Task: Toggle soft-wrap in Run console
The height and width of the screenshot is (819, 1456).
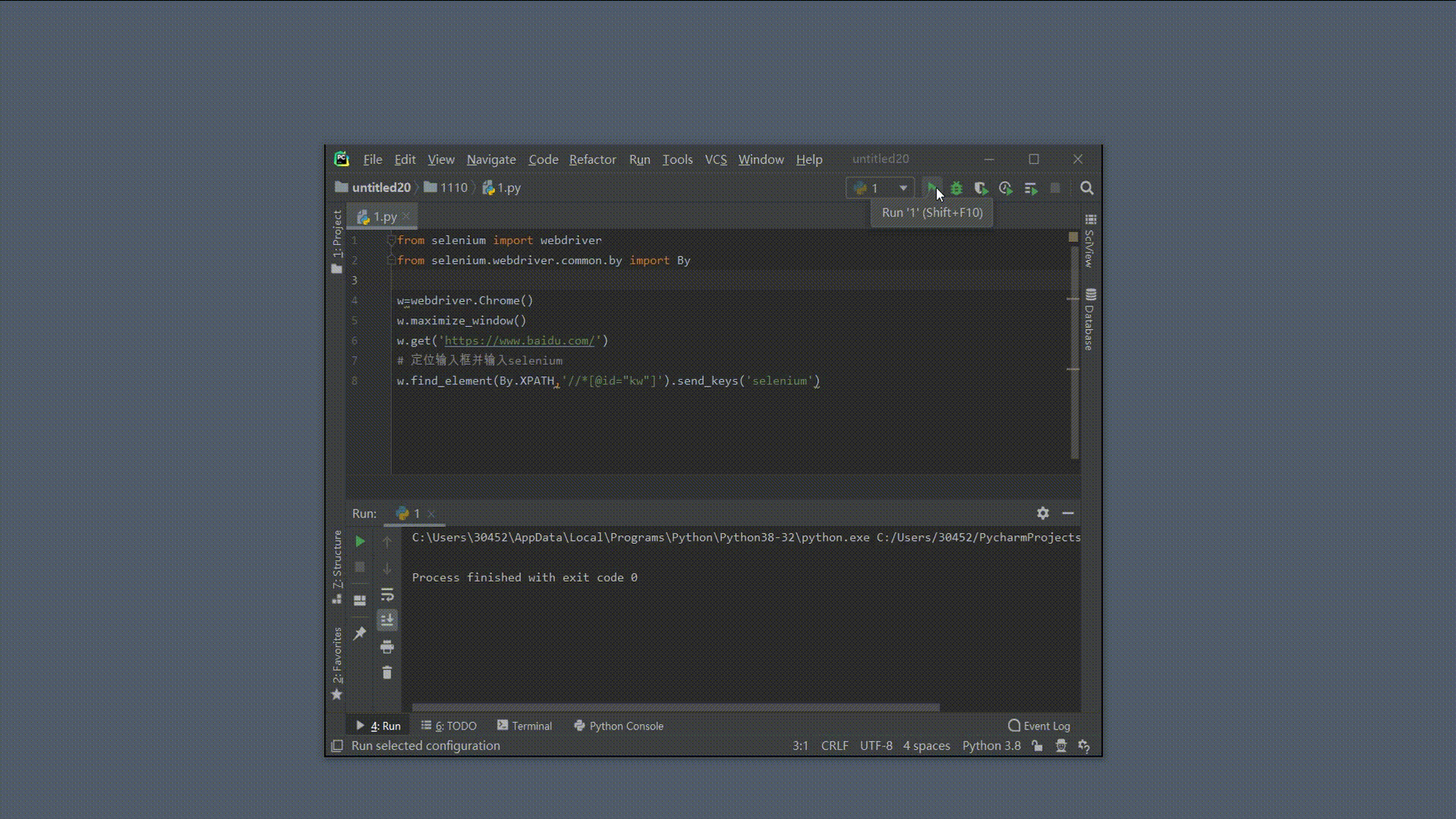Action: [387, 595]
